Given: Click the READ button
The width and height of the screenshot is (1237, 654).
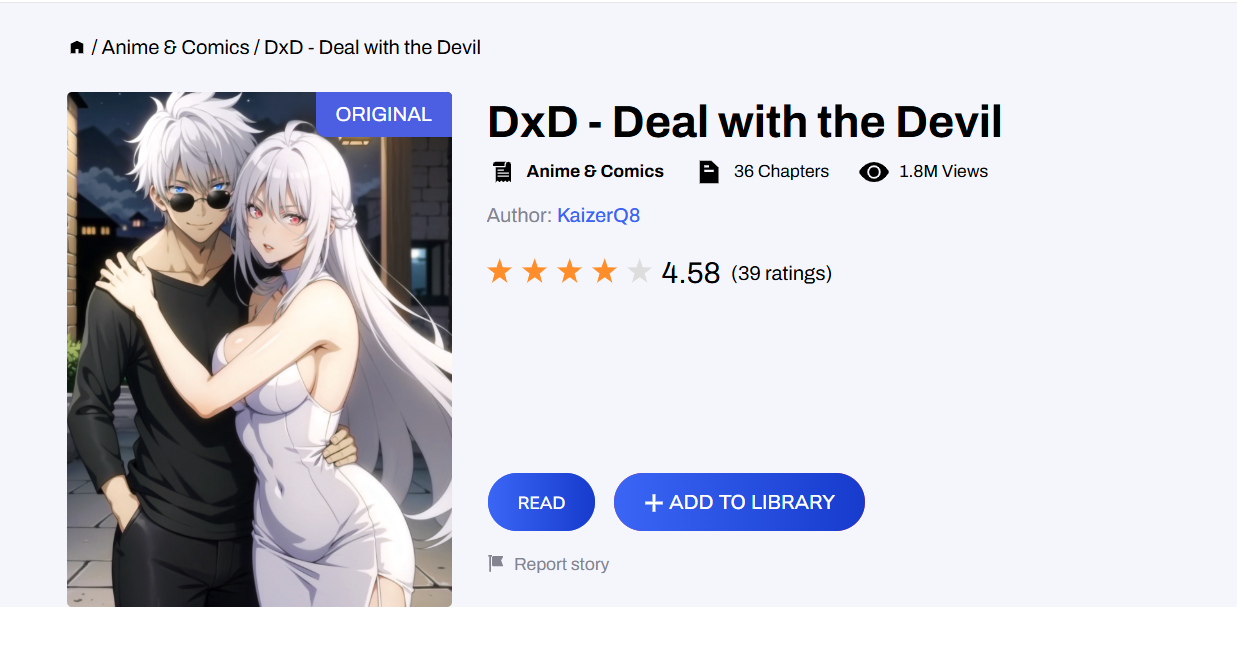Looking at the screenshot, I should point(541,502).
